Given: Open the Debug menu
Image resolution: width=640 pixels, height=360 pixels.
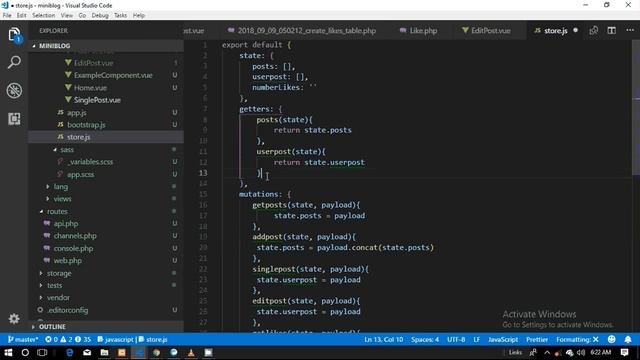Looking at the screenshot, I should (100, 16).
